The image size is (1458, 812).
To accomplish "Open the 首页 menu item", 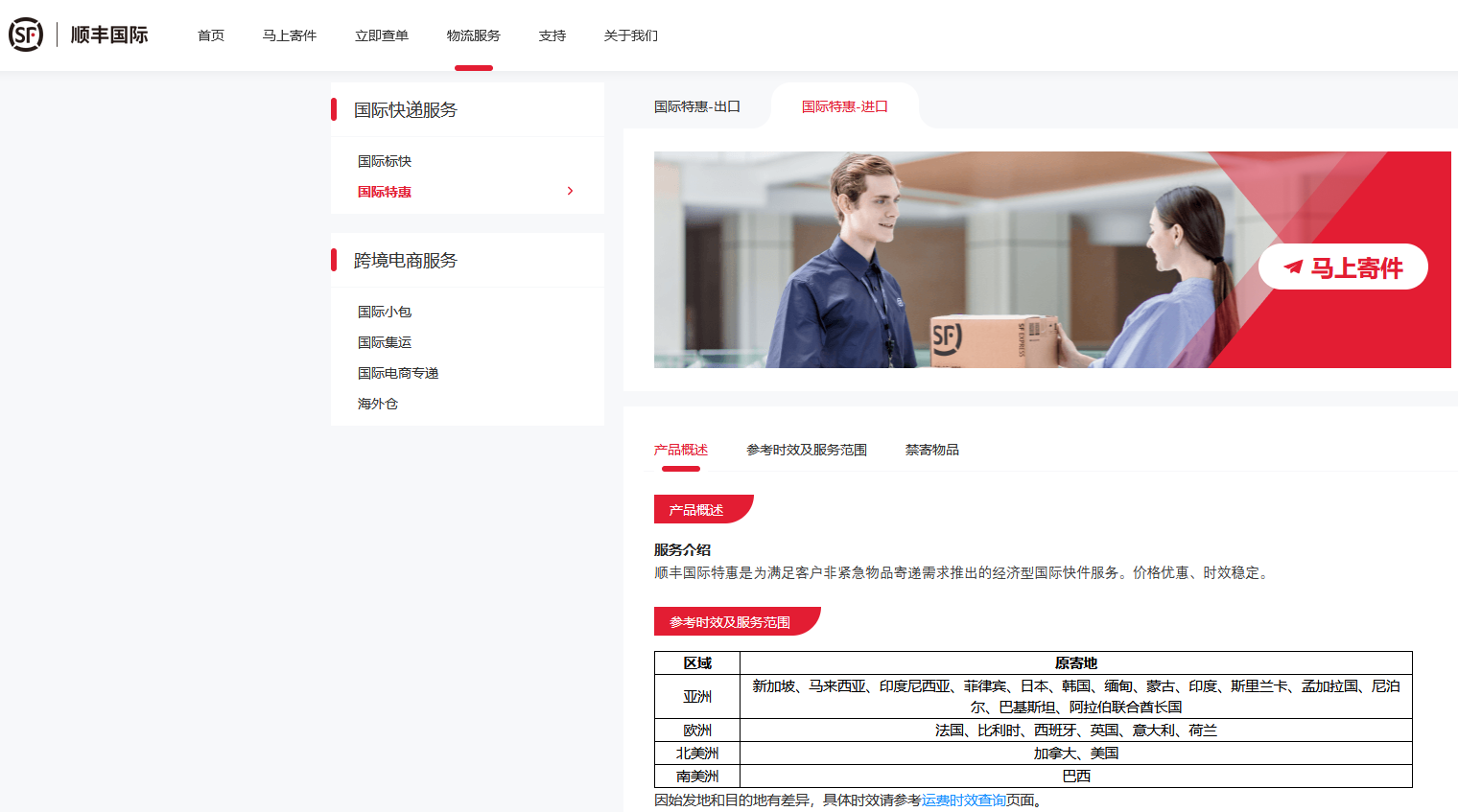I will pyautogui.click(x=211, y=35).
